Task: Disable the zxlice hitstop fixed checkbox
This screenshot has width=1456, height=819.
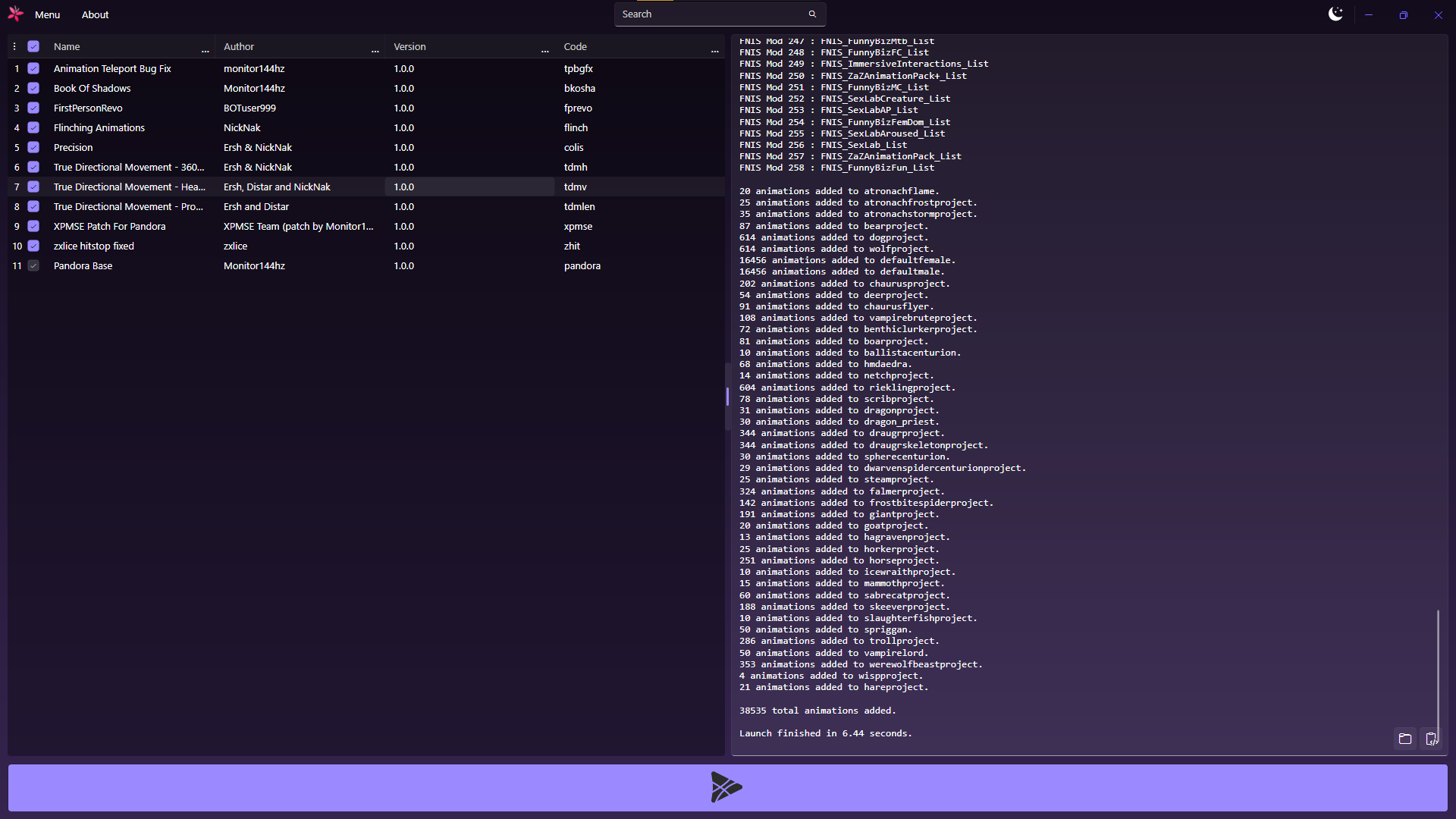Action: (x=33, y=246)
